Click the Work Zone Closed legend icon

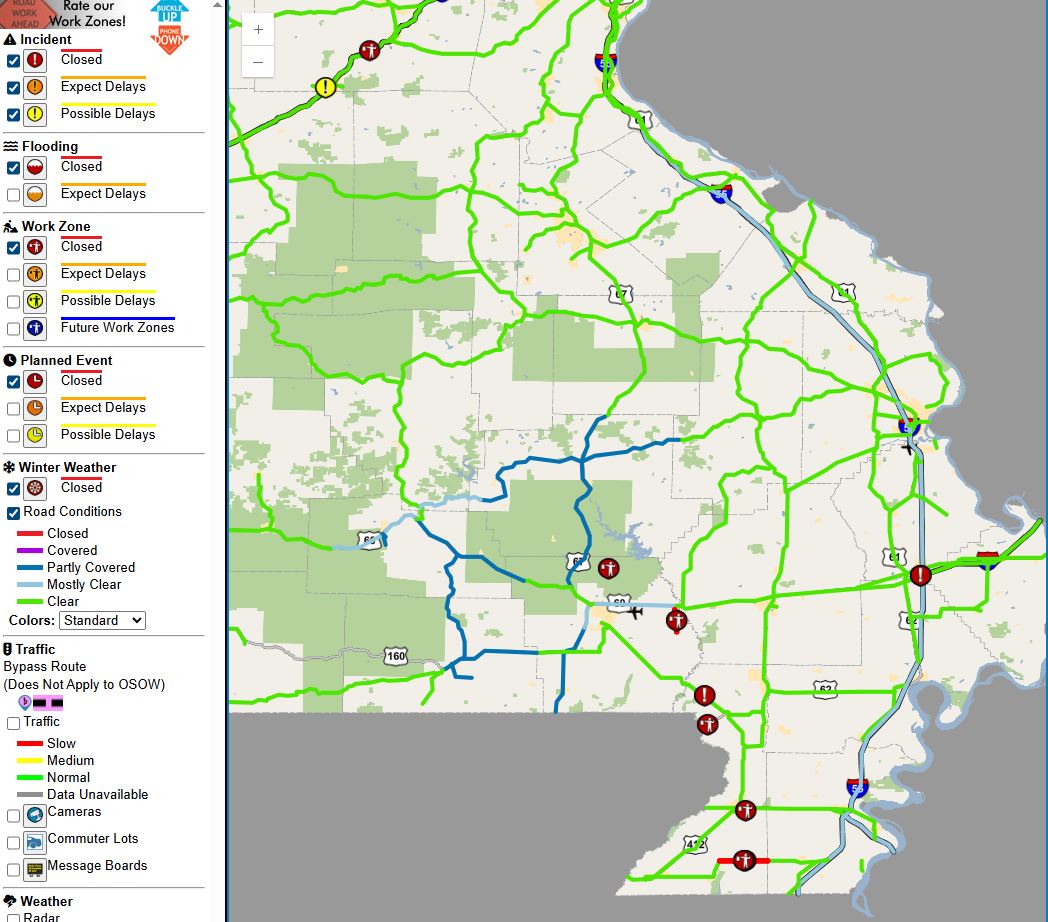tap(35, 248)
